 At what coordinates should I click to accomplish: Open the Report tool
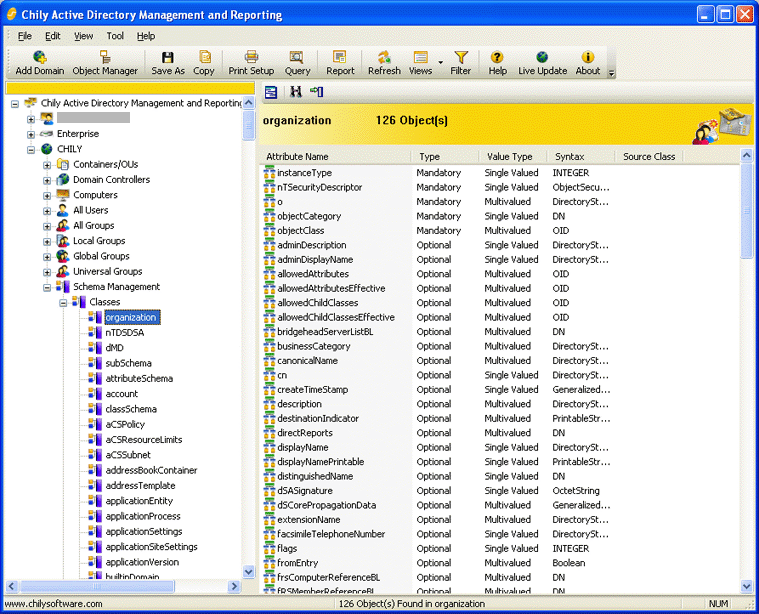pos(340,63)
